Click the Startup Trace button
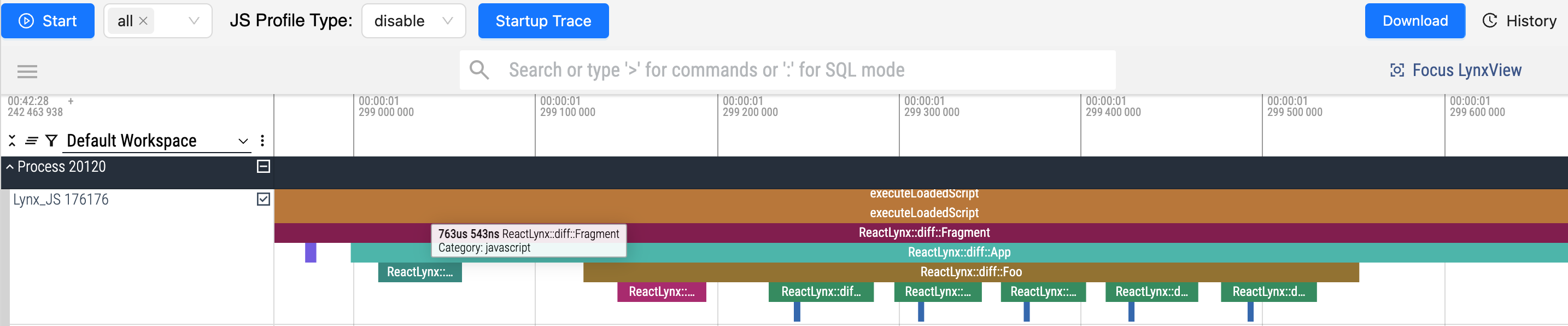1568x326 pixels. pos(543,21)
